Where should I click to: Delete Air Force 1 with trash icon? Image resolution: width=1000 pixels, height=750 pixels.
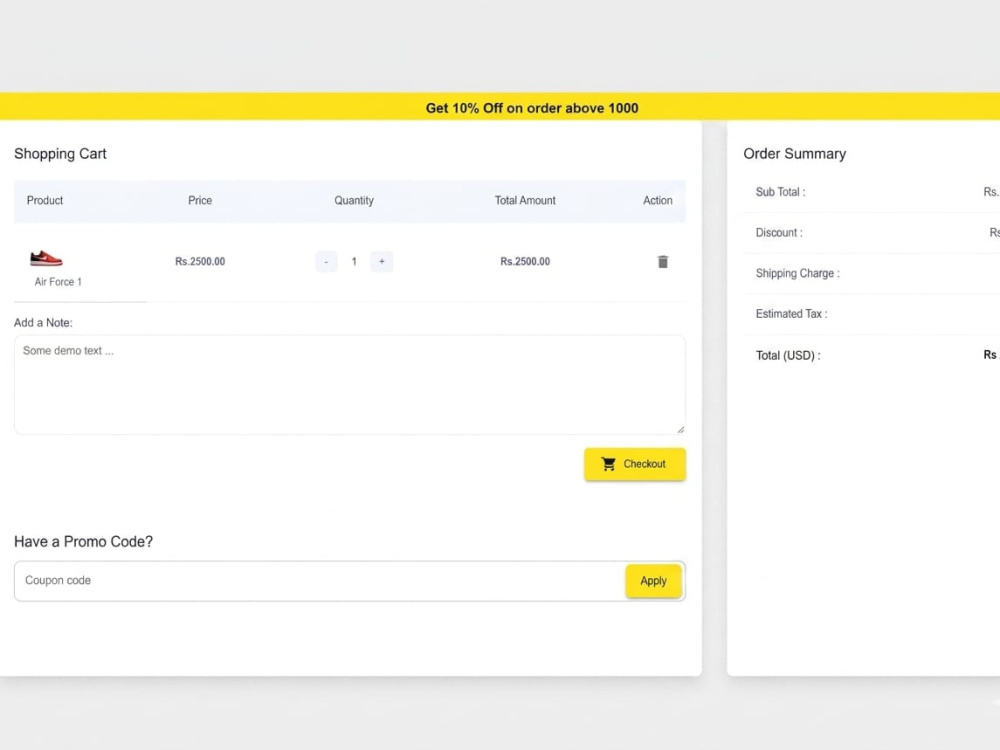tap(663, 261)
